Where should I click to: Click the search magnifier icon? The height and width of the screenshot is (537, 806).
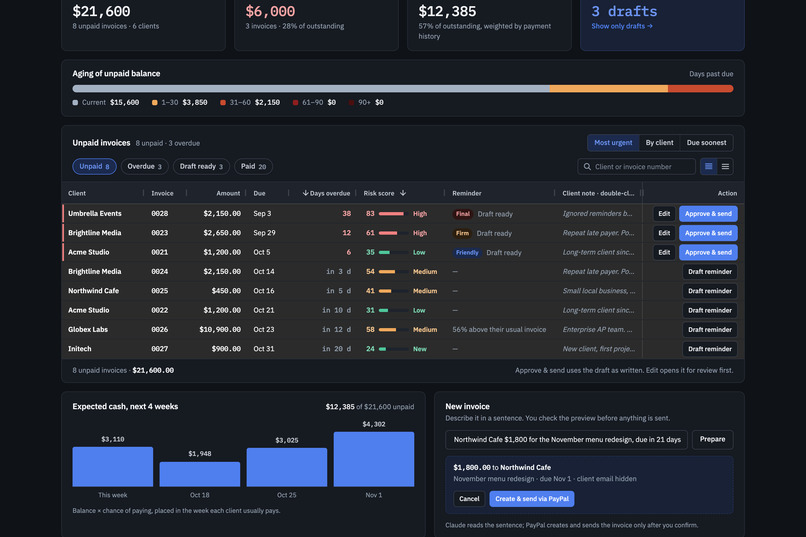click(x=587, y=166)
